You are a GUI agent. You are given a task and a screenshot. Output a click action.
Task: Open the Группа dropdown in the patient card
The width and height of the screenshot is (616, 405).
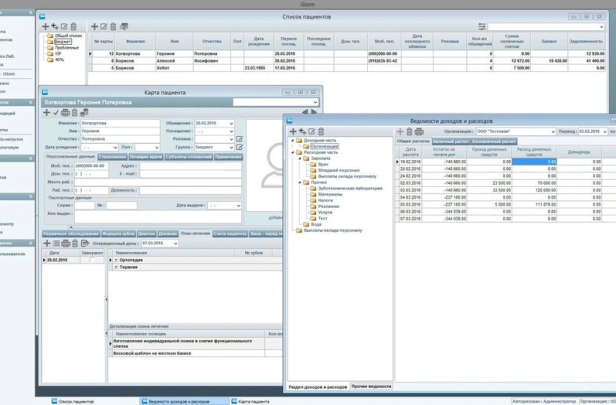point(230,145)
